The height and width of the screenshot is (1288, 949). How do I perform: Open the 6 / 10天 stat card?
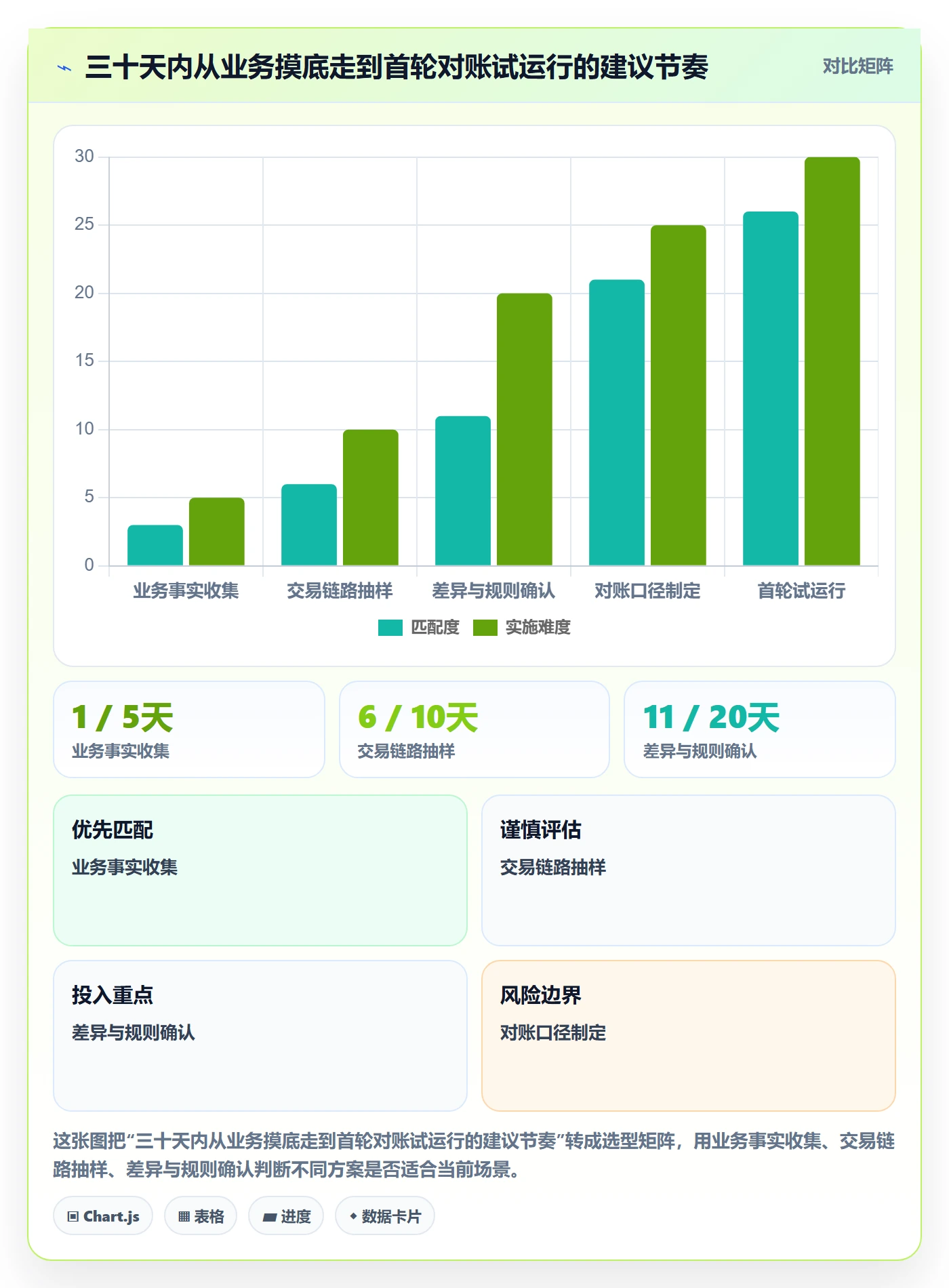click(474, 729)
